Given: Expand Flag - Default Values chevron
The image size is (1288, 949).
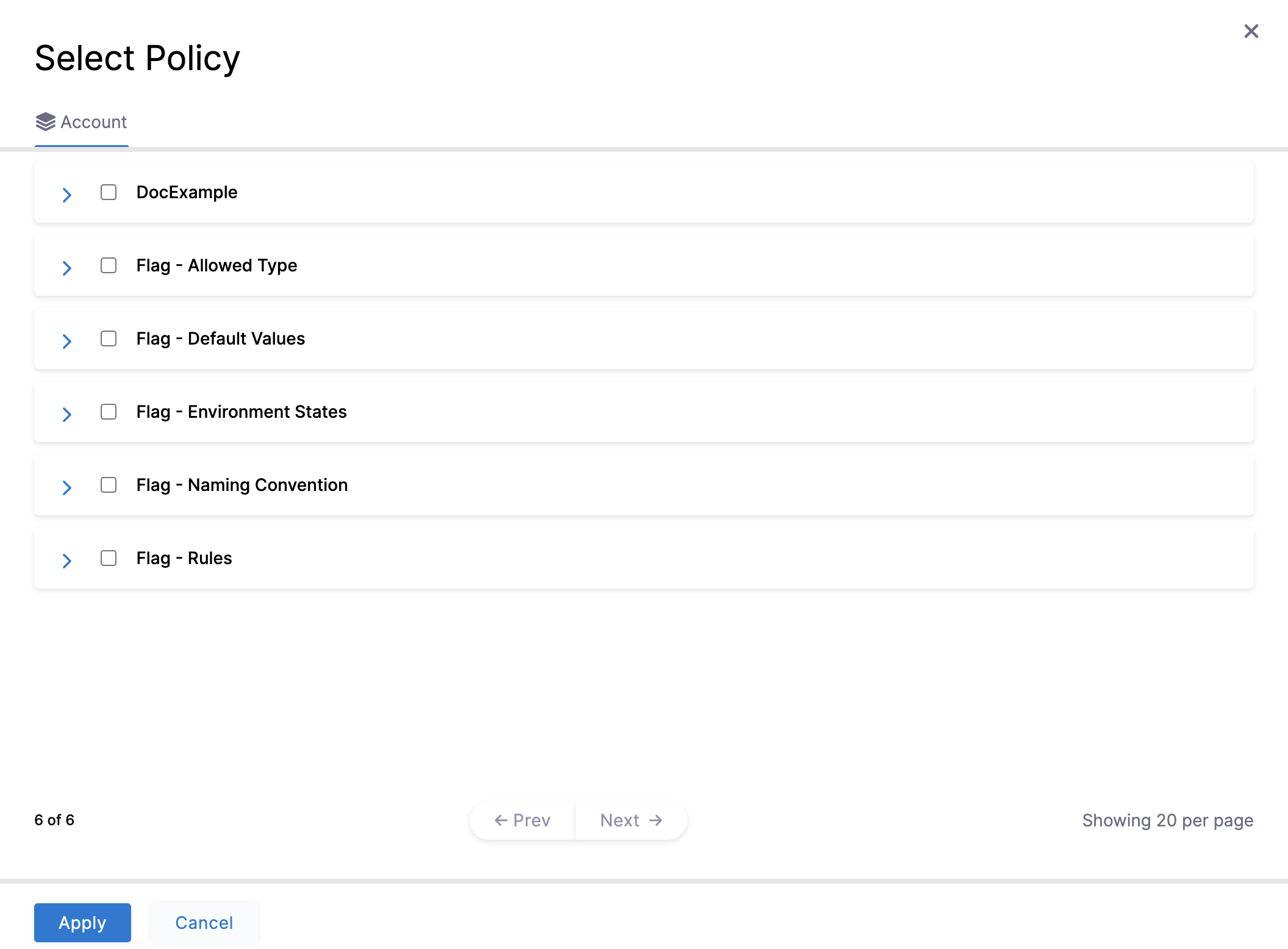Looking at the screenshot, I should pos(67,341).
